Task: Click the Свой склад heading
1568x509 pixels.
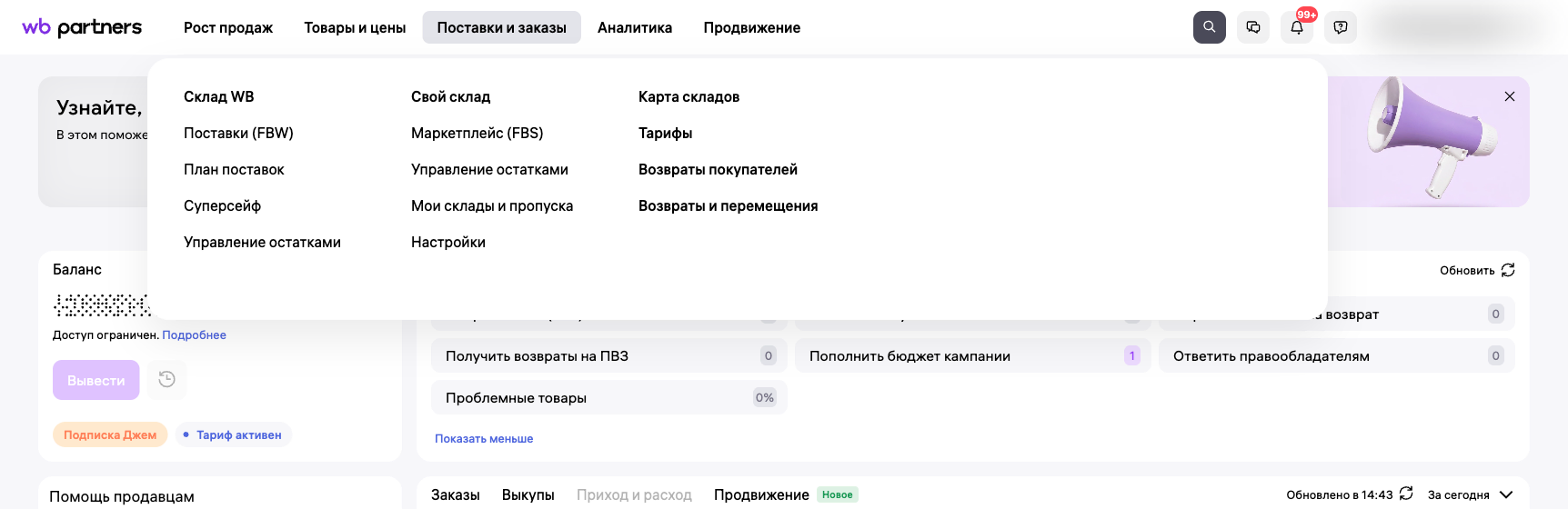Action: 450,96
